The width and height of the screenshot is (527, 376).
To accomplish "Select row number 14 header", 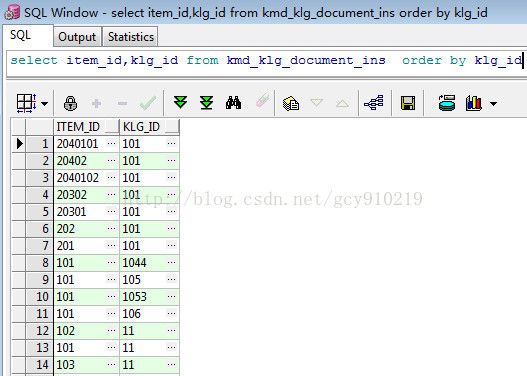I will pyautogui.click(x=39, y=365).
